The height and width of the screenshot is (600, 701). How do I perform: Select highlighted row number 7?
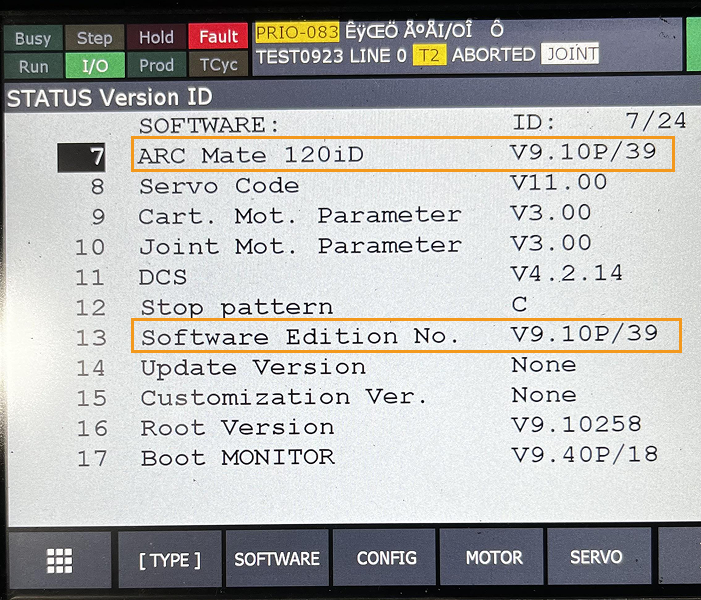point(81,157)
